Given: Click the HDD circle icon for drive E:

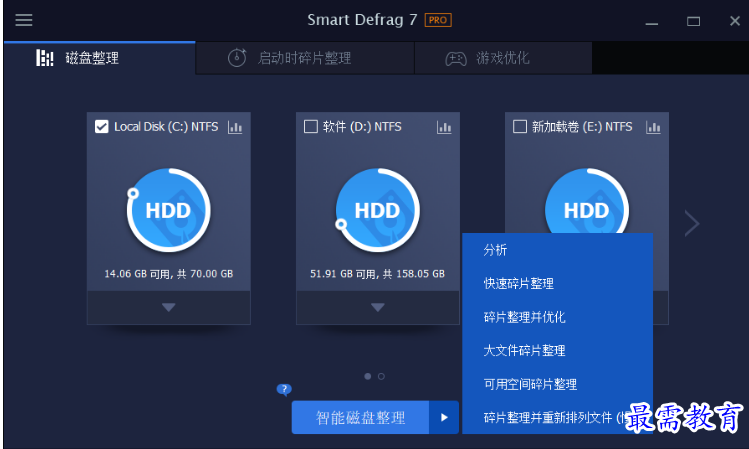Looking at the screenshot, I should coord(587,202).
